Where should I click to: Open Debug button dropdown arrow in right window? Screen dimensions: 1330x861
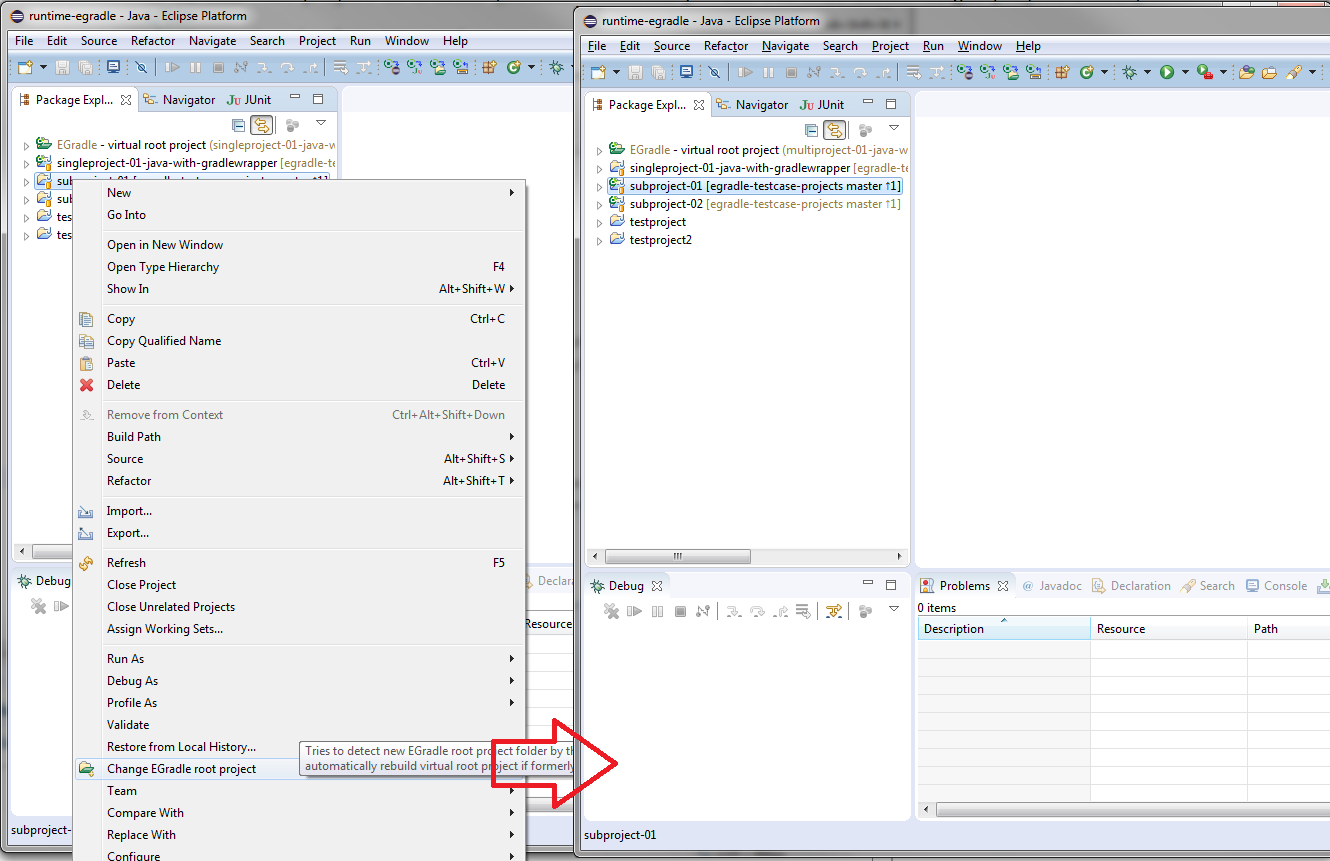pos(1147,72)
